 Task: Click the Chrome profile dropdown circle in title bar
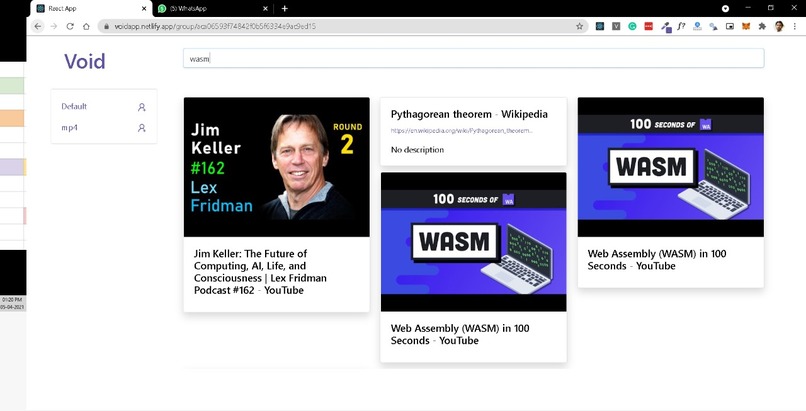(725, 8)
